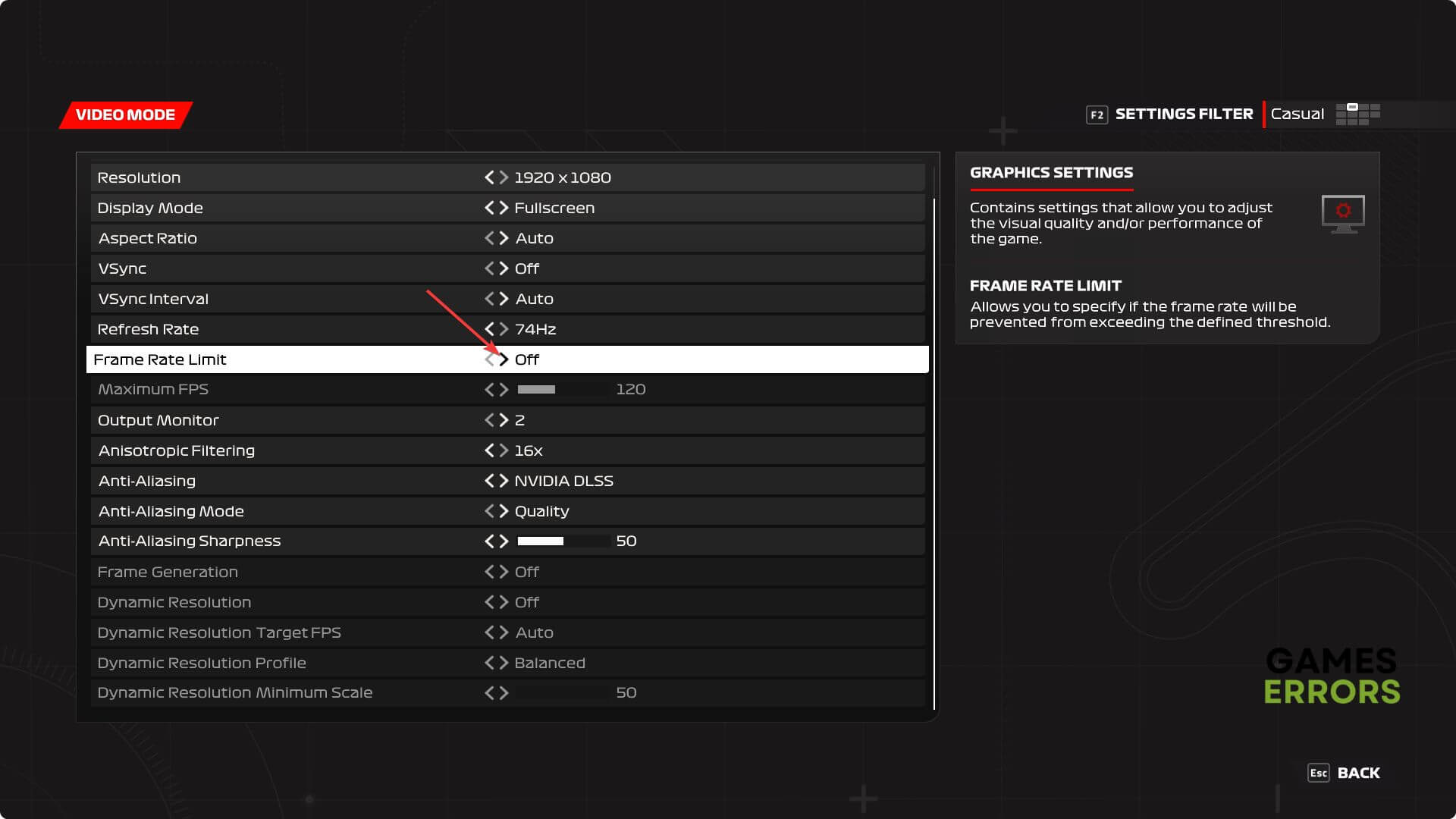Image resolution: width=1456 pixels, height=819 pixels.
Task: Click the F2 key icon
Action: click(1097, 115)
